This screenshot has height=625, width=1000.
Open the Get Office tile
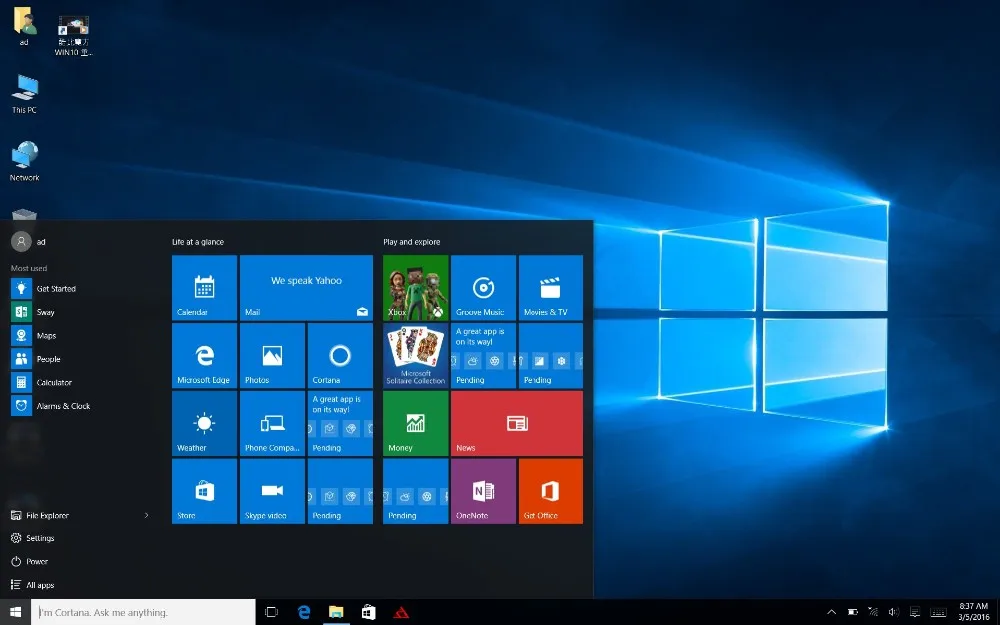point(550,491)
